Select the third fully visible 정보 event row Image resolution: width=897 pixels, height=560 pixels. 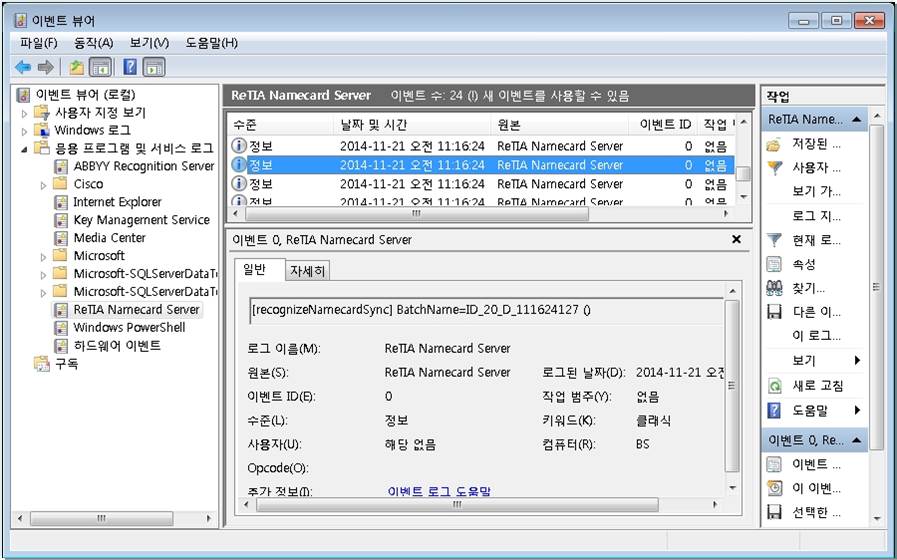click(481, 184)
